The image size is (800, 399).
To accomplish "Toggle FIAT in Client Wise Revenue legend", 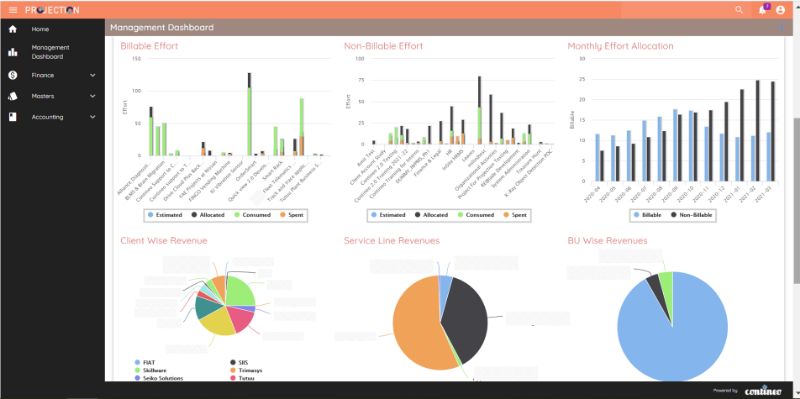I will [145, 363].
